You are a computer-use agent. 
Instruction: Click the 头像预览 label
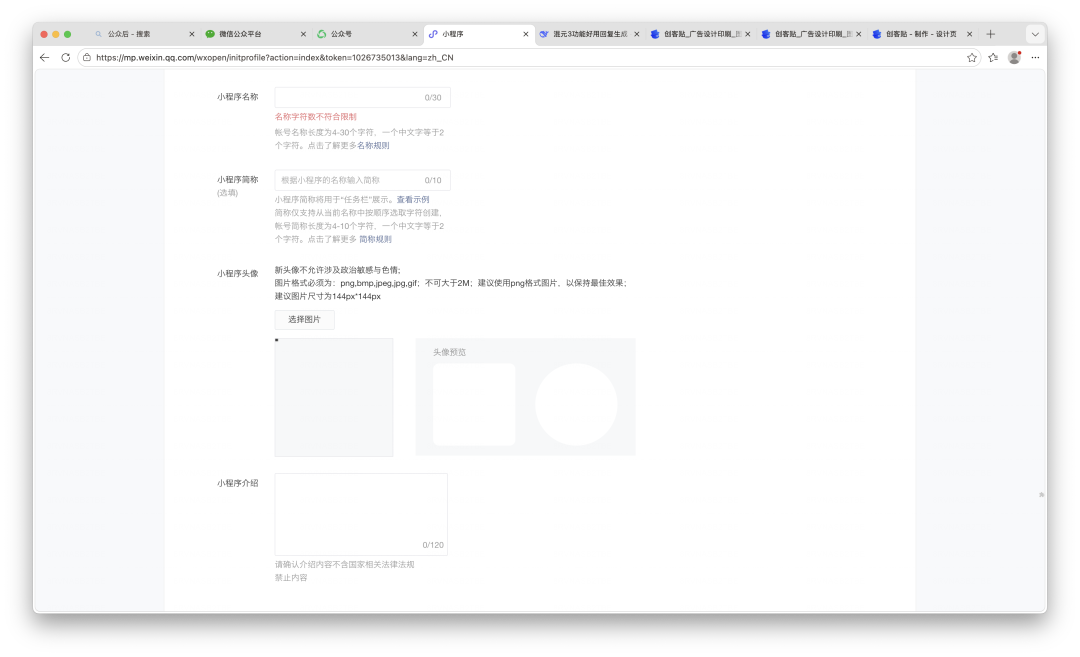[x=450, y=353]
